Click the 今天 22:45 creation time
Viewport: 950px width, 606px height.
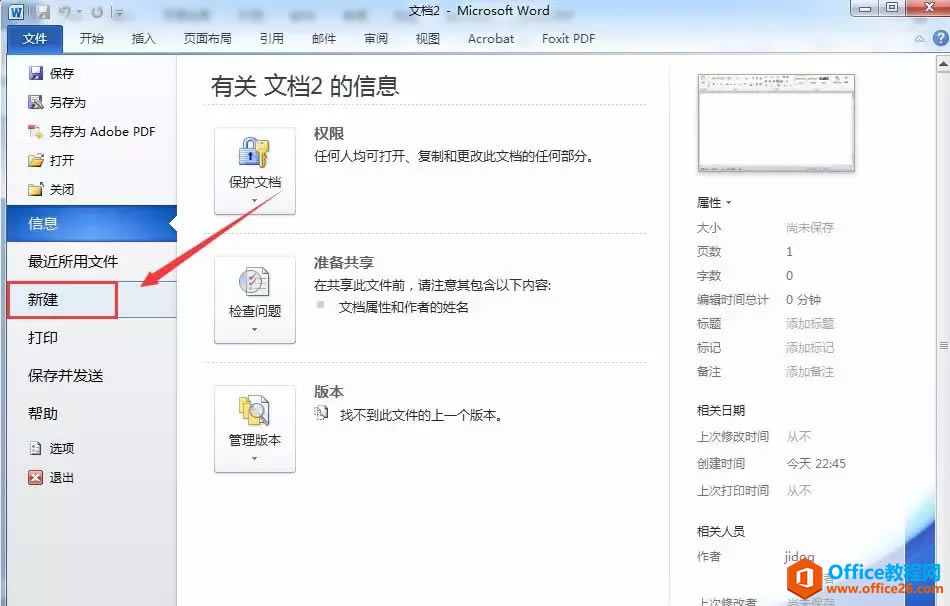(815, 464)
